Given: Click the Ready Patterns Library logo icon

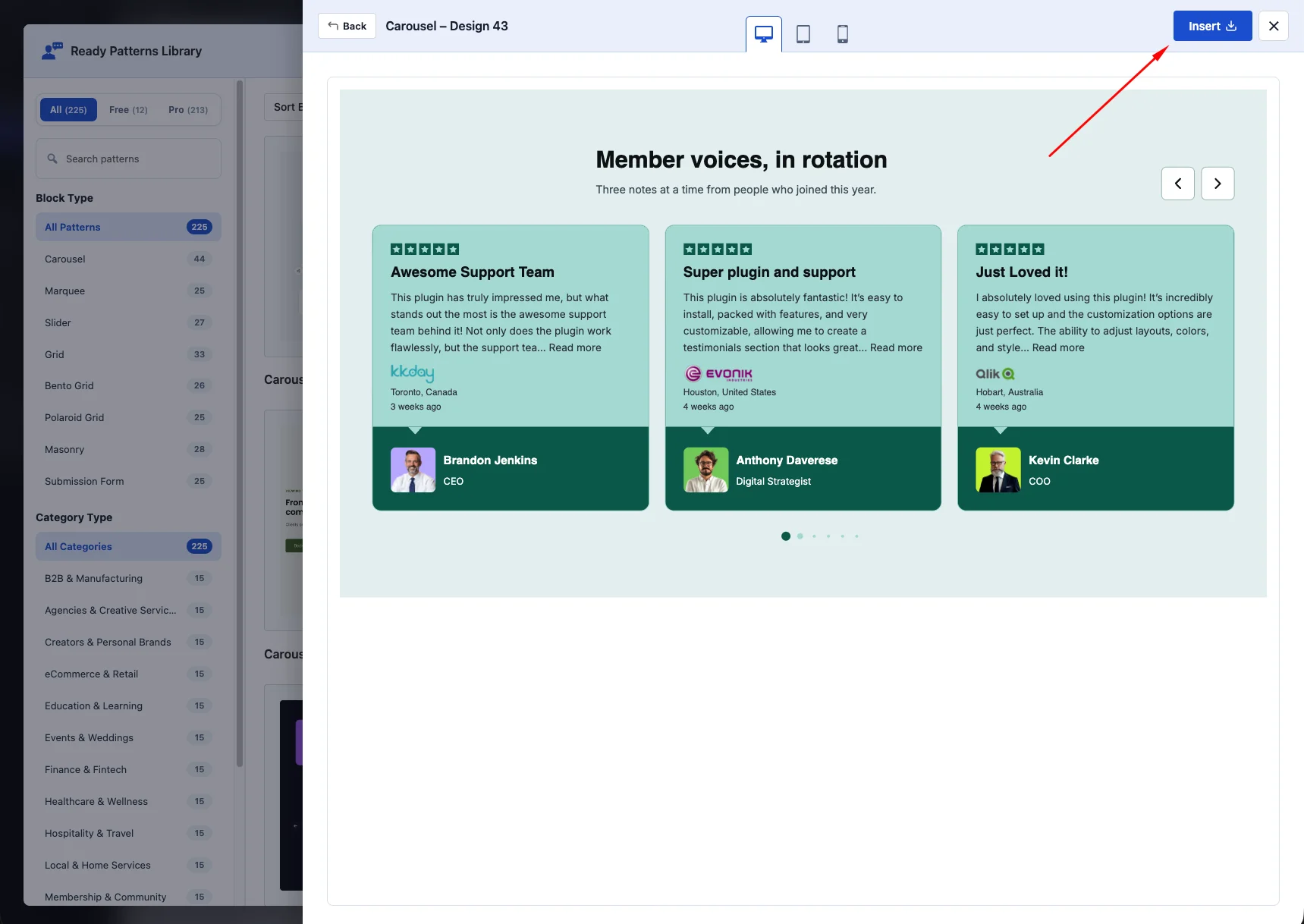Looking at the screenshot, I should click(x=52, y=51).
